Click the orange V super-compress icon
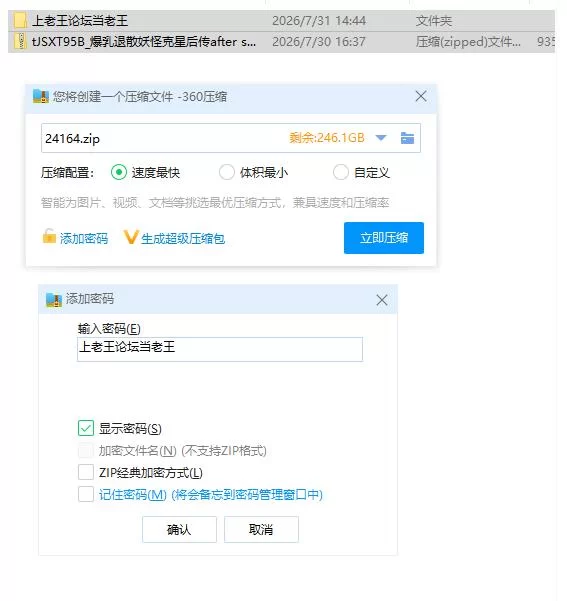 coord(130,237)
